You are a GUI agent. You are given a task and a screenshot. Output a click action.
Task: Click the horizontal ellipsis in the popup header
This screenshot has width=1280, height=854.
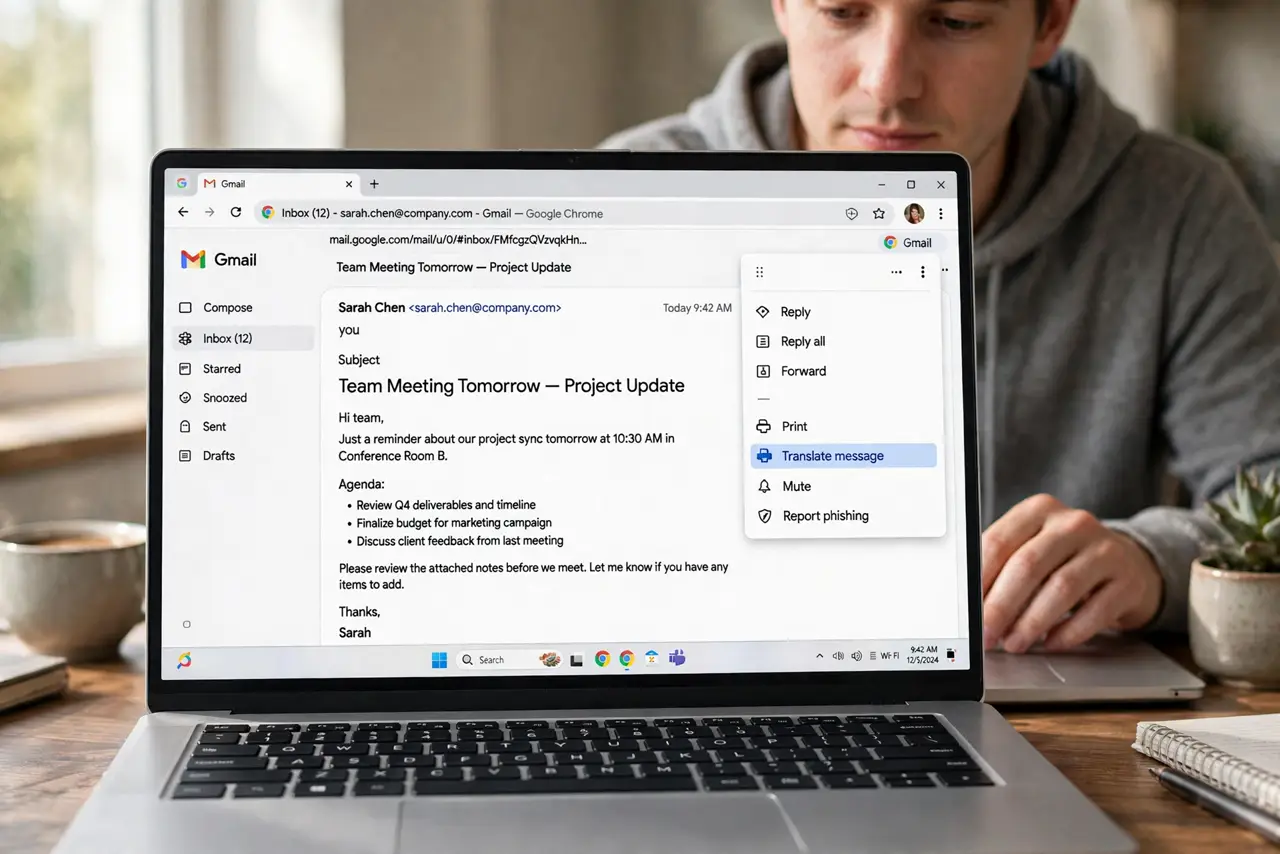(x=896, y=272)
